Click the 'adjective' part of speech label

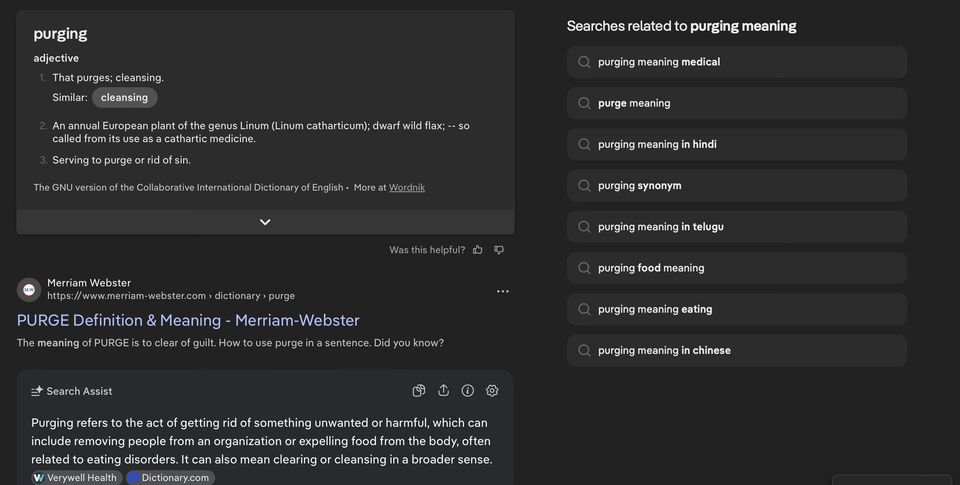(x=56, y=58)
